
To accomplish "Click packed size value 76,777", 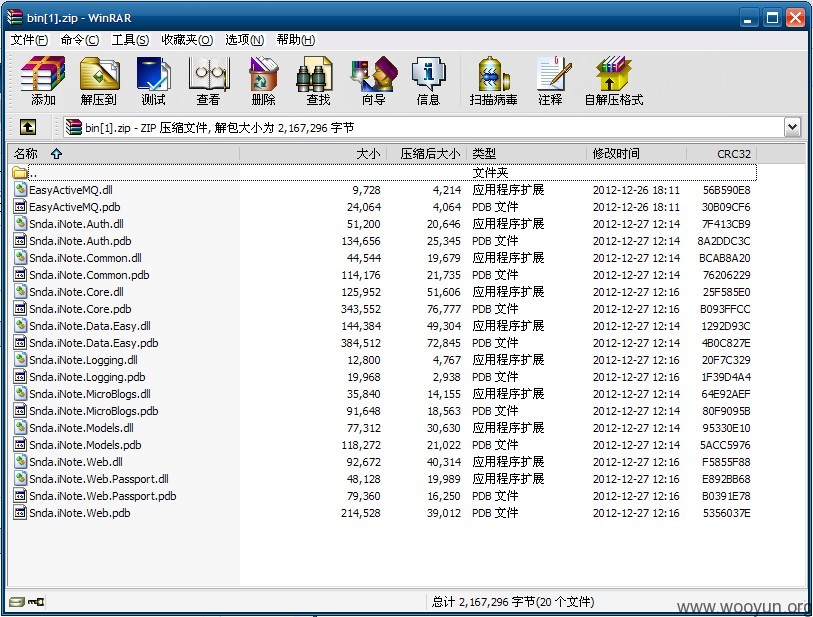I will pos(444,309).
